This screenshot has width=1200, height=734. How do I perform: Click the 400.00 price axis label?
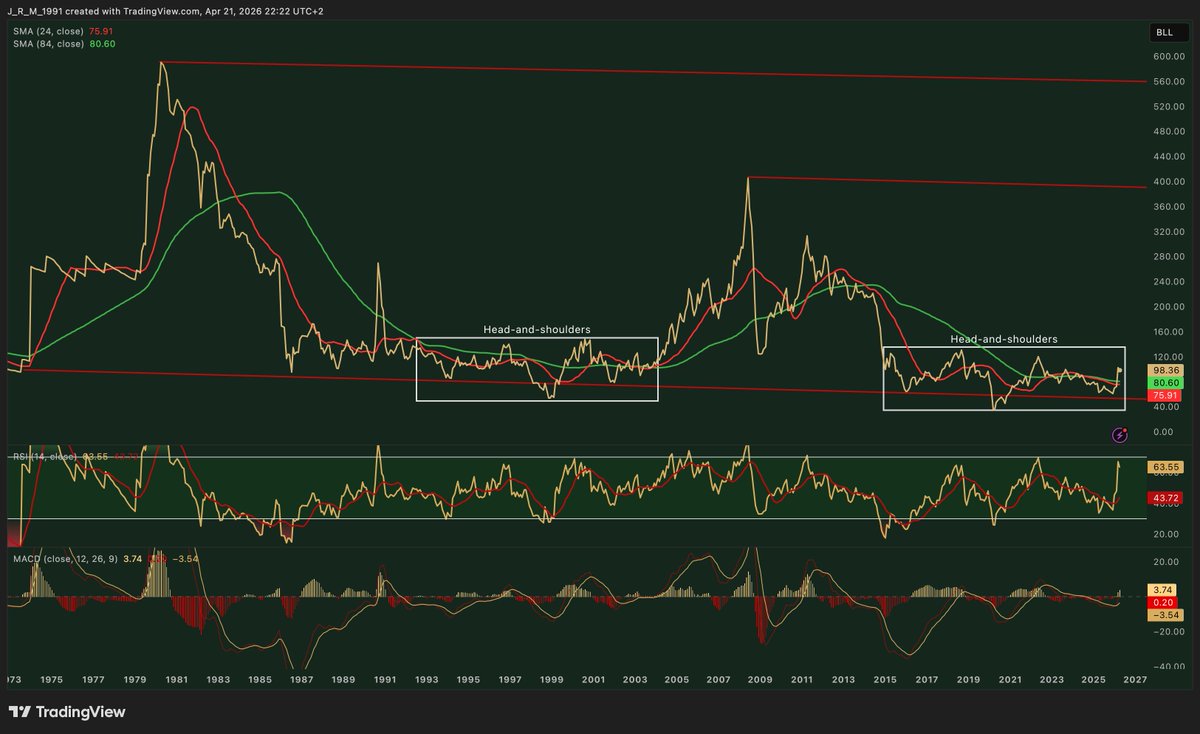(1169, 182)
